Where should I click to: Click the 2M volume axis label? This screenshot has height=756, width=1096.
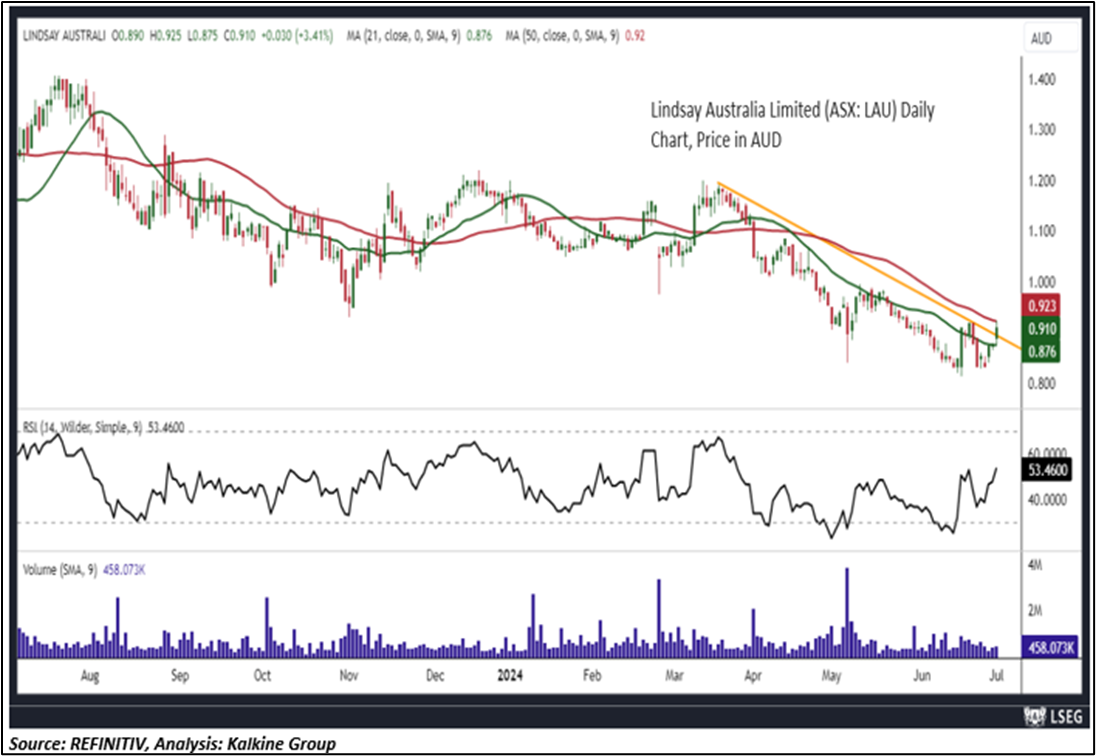[x=1034, y=610]
